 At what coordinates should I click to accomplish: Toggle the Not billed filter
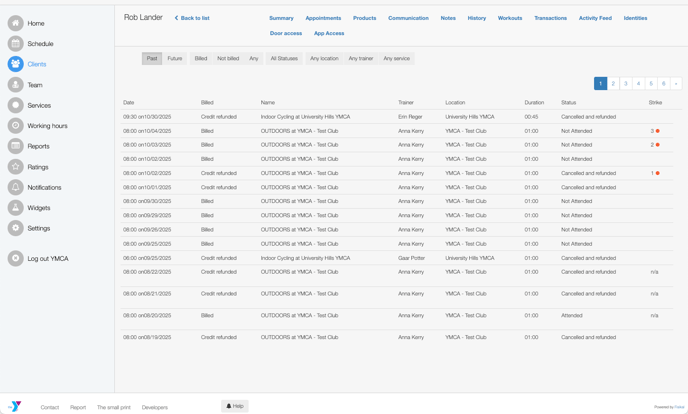pyautogui.click(x=228, y=59)
